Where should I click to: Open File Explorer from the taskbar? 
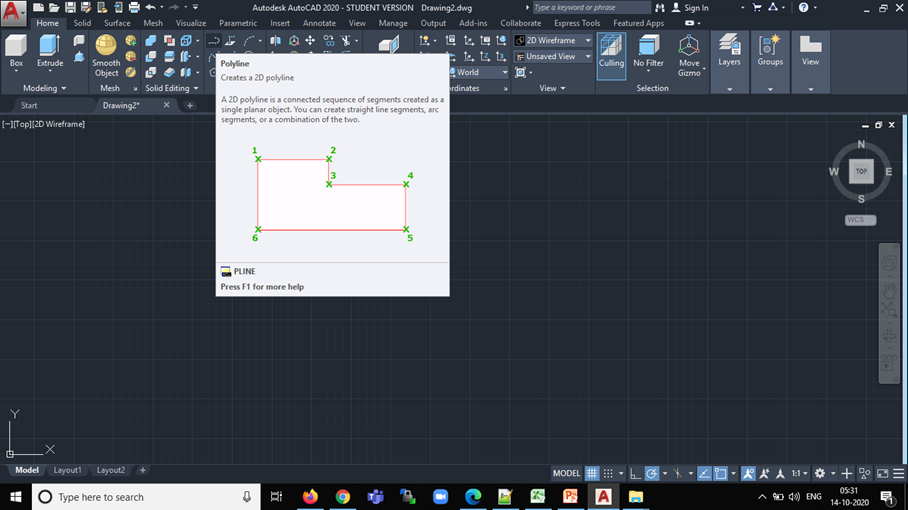(636, 497)
